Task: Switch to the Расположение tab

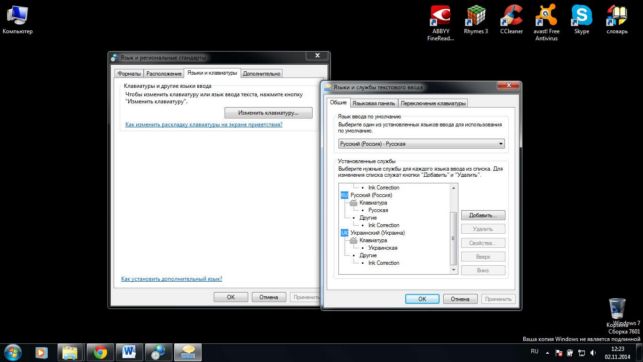Action: pyautogui.click(x=164, y=74)
